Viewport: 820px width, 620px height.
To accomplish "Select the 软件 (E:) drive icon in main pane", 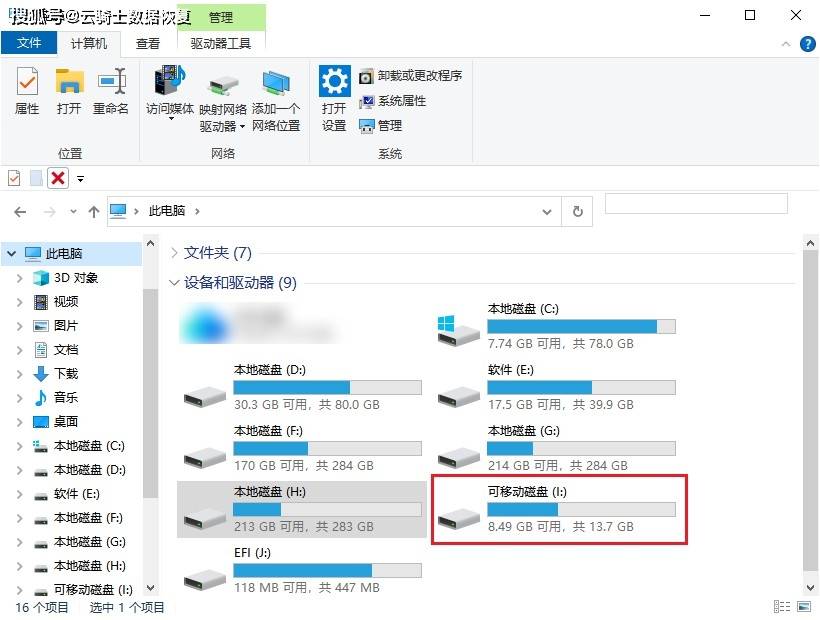I will tap(459, 397).
